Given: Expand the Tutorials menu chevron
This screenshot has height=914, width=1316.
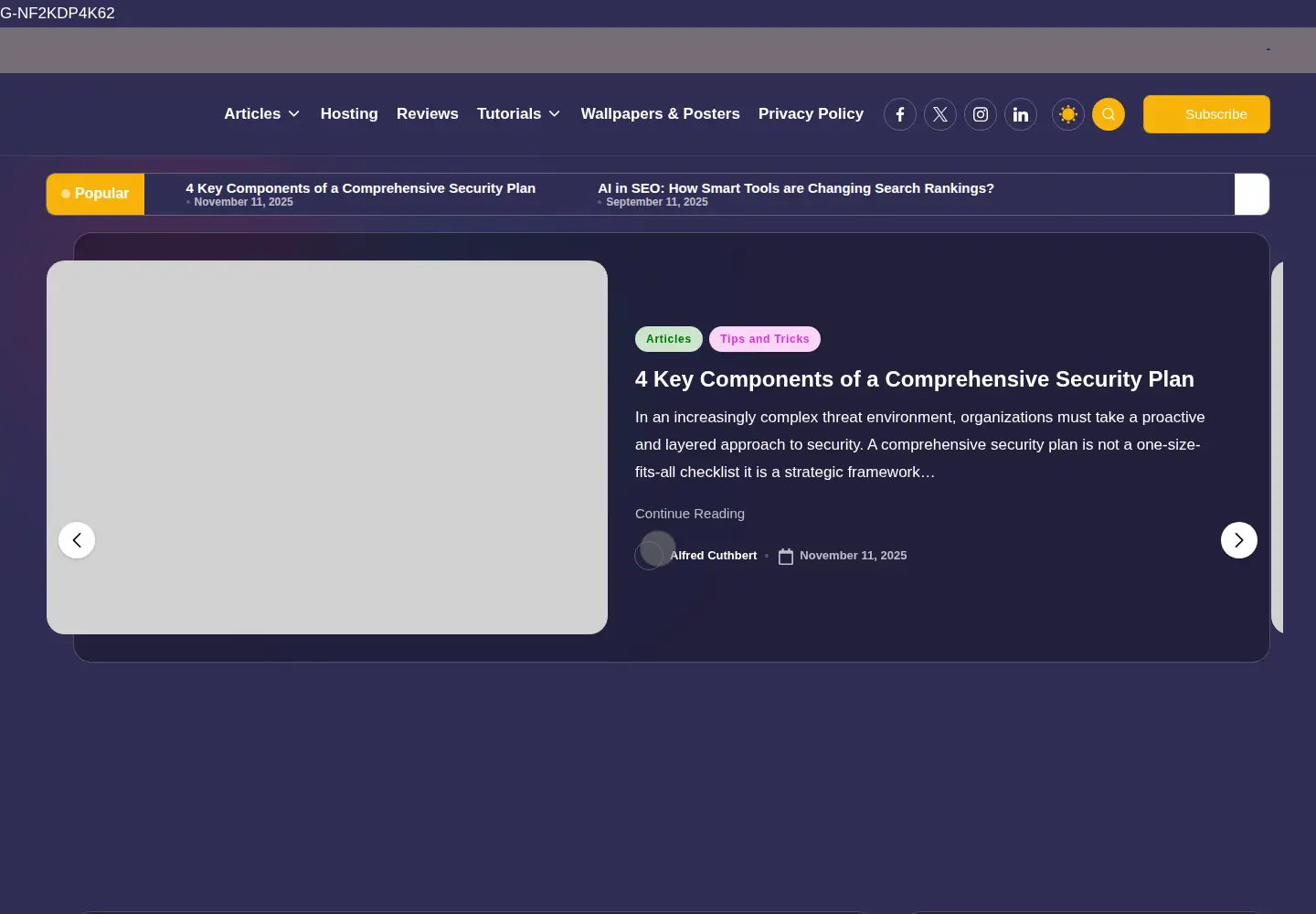Looking at the screenshot, I should (555, 114).
